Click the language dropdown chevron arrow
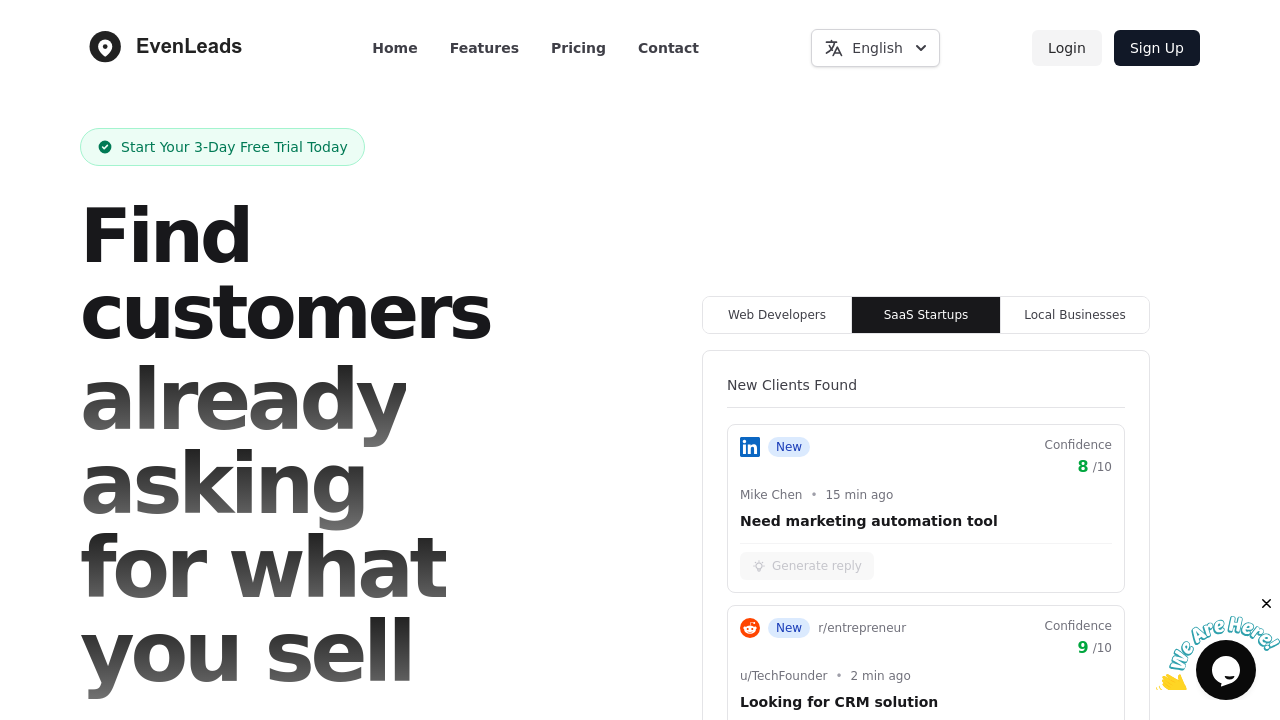 pos(921,48)
